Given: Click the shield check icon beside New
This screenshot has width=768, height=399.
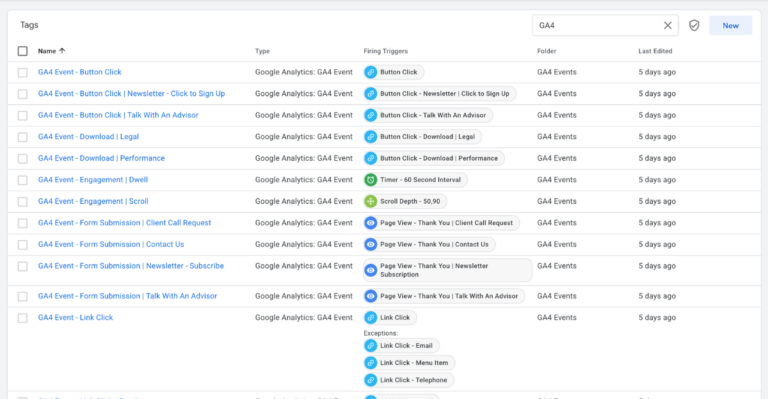Looking at the screenshot, I should click(694, 25).
